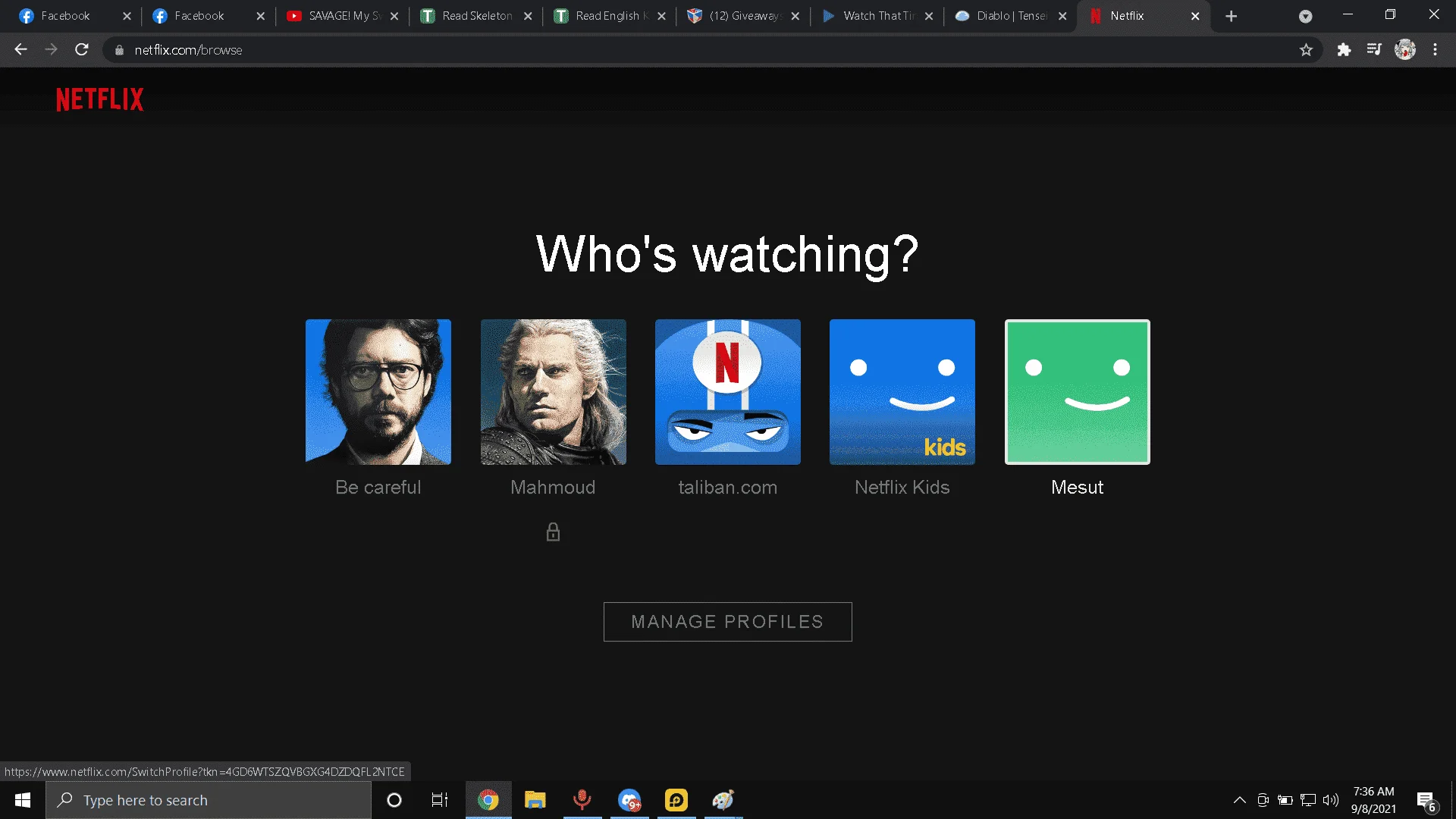Open the yellow chat app on taskbar

pyautogui.click(x=676, y=800)
